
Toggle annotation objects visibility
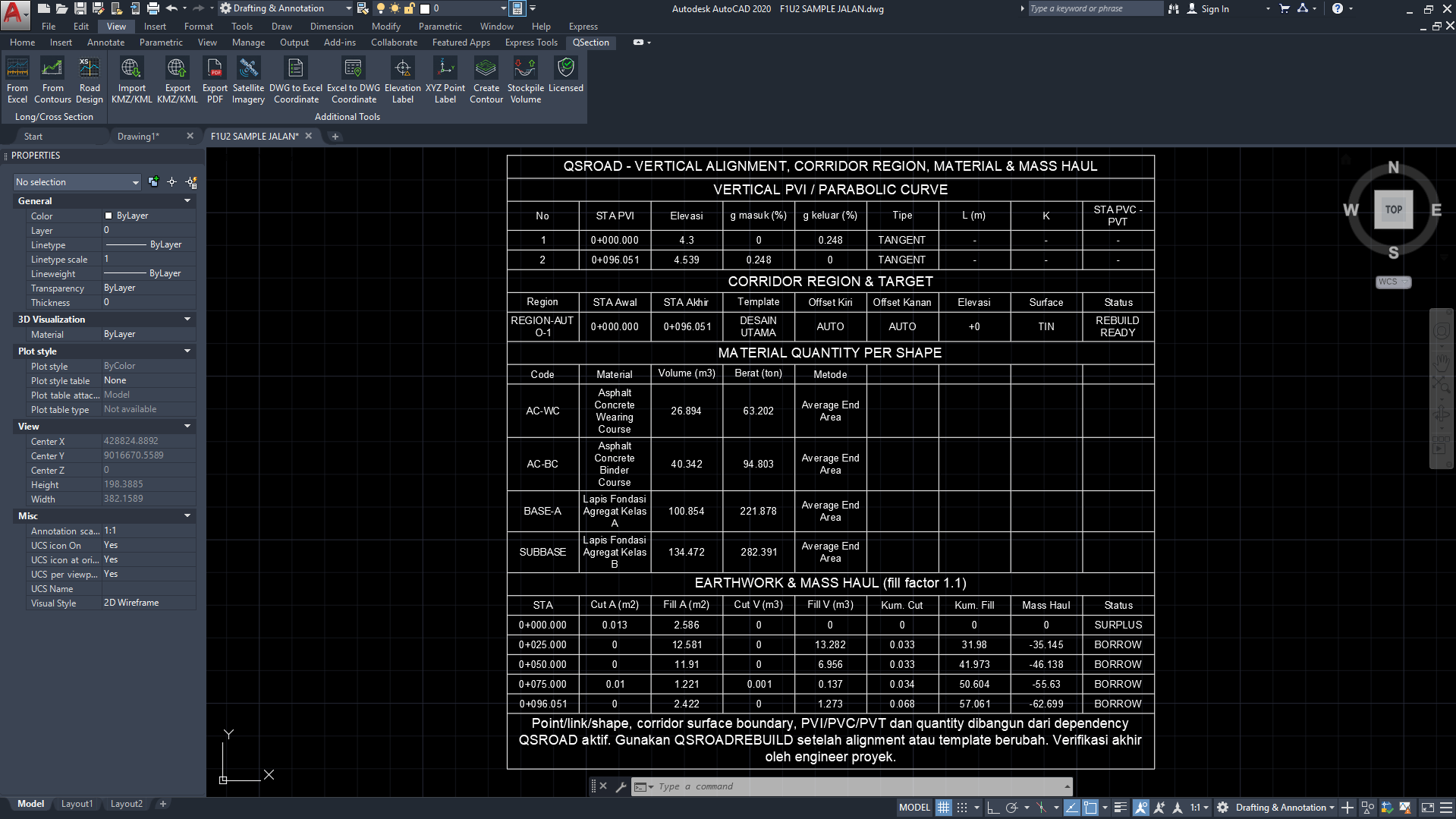pos(1140,808)
